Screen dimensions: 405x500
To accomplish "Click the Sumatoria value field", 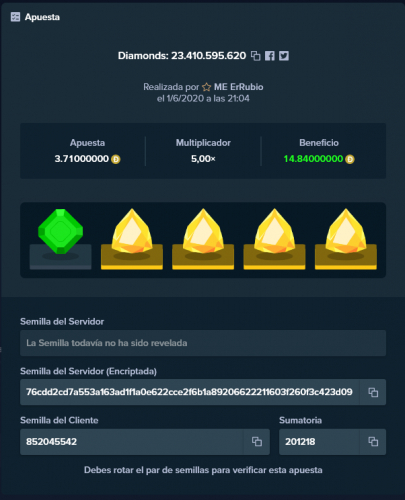I will pyautogui.click(x=319, y=442).
